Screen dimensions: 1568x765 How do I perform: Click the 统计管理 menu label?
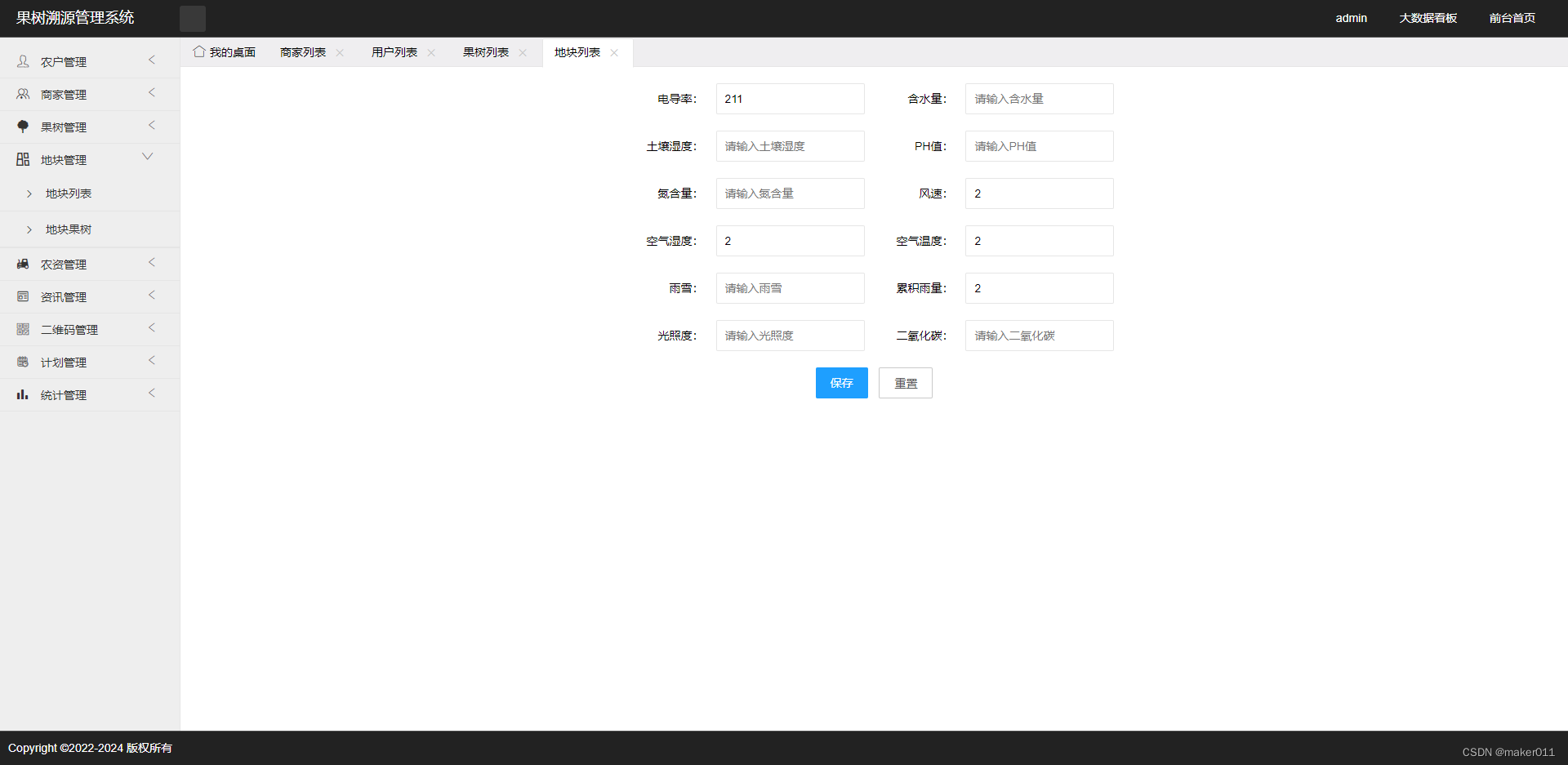click(64, 395)
